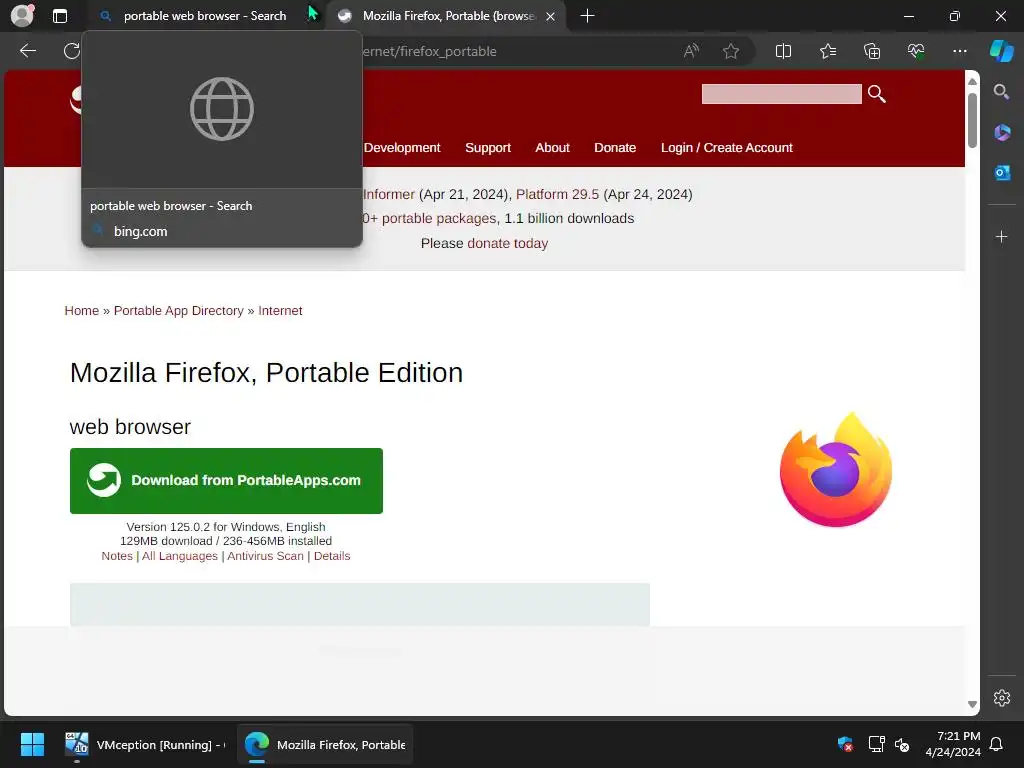Open the Antivirus Scan link

click(x=265, y=556)
